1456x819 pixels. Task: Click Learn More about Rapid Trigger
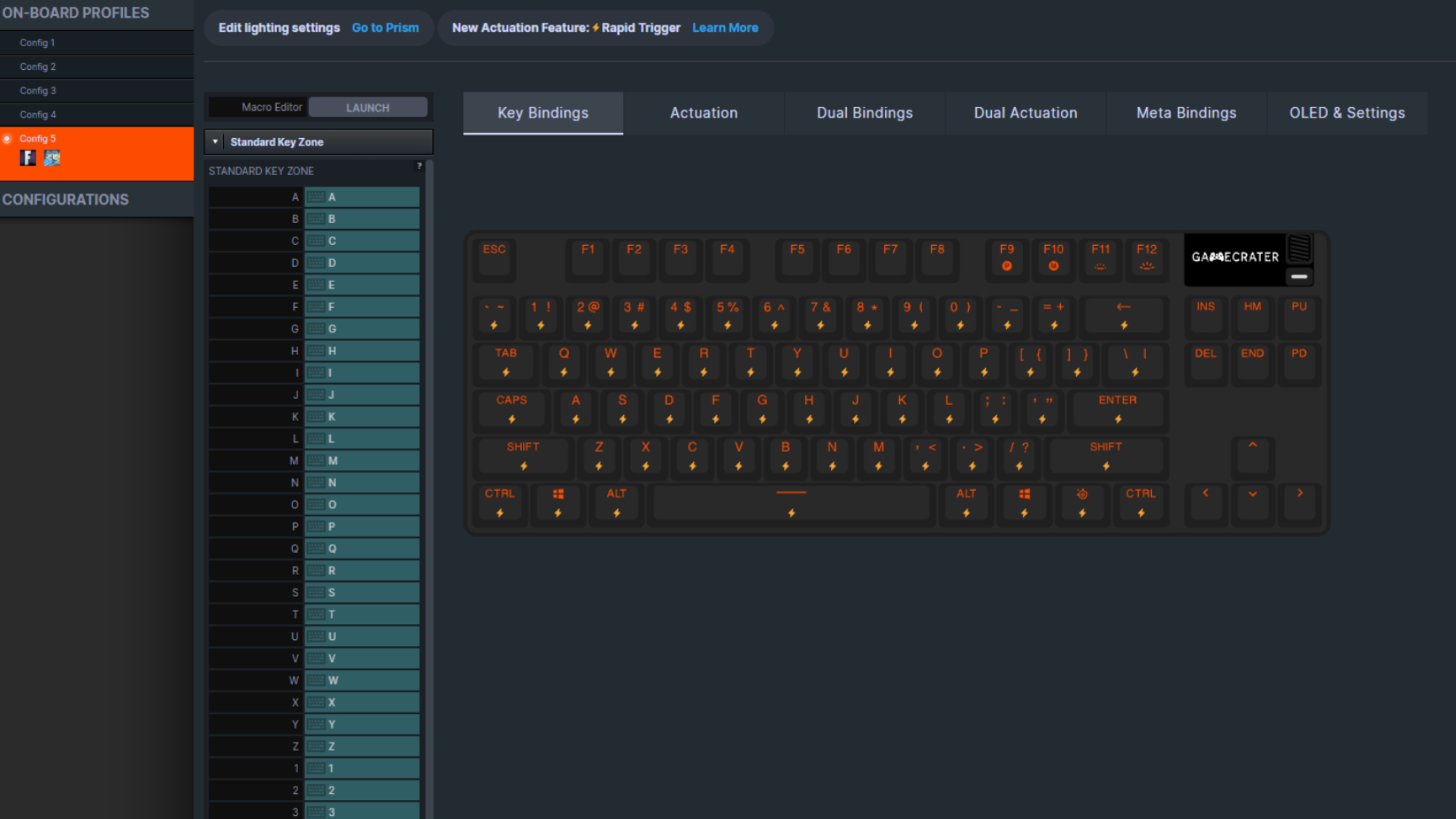(x=725, y=27)
